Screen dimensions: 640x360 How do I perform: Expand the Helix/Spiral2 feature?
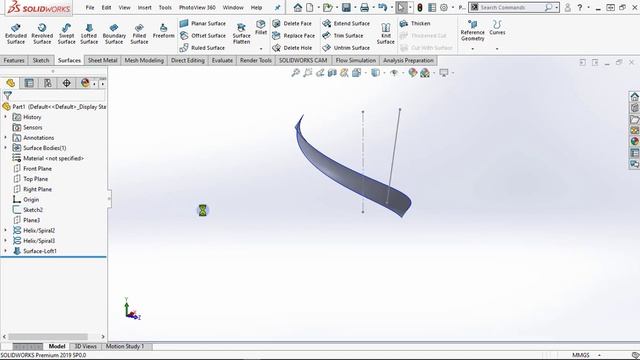click(x=6, y=231)
